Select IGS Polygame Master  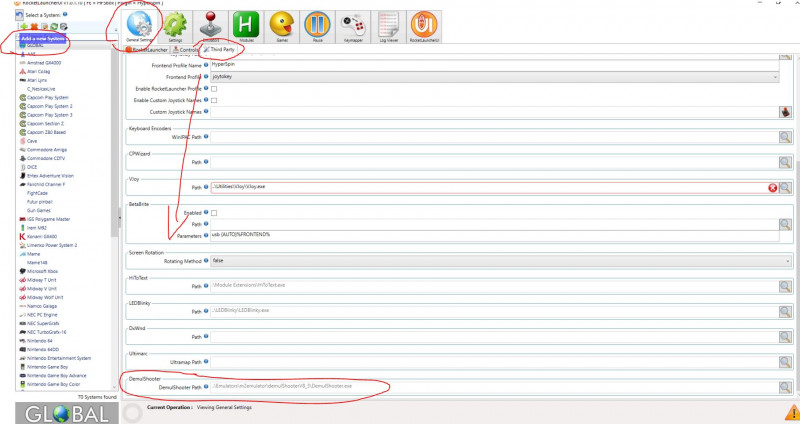tap(48, 219)
